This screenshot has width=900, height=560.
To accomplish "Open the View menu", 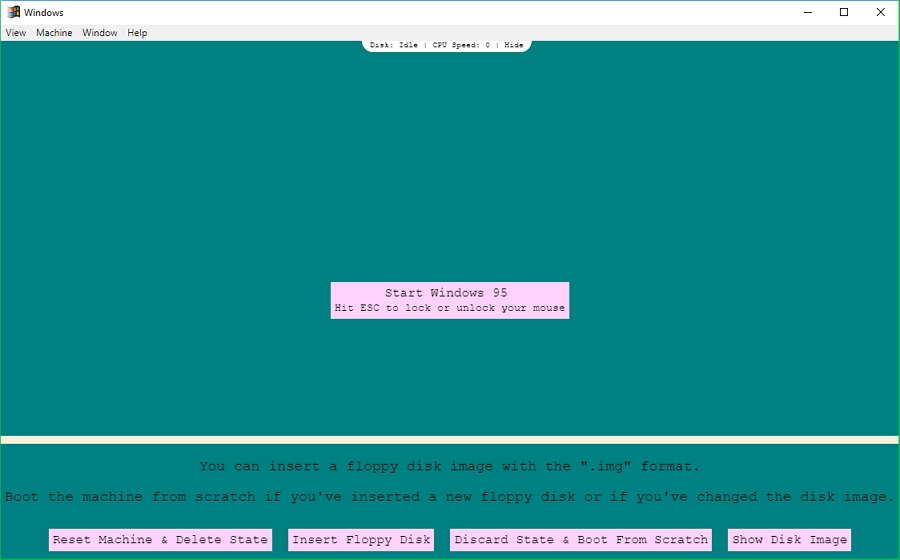I will (15, 33).
